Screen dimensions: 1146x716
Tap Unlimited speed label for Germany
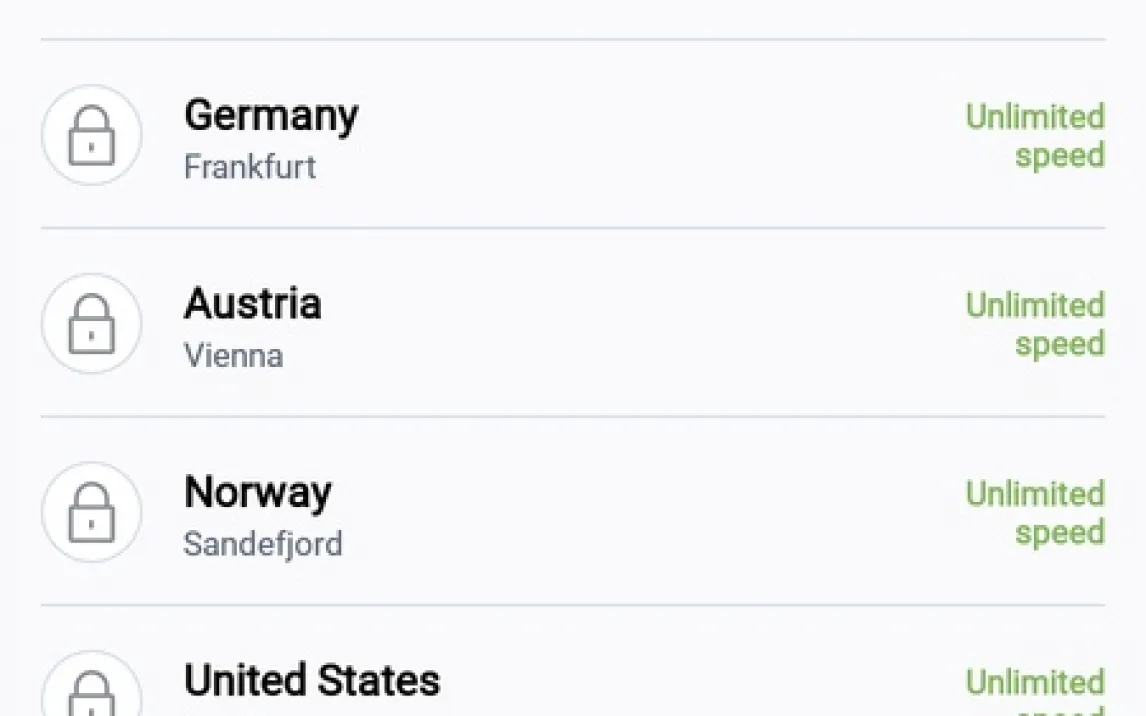(1035, 136)
